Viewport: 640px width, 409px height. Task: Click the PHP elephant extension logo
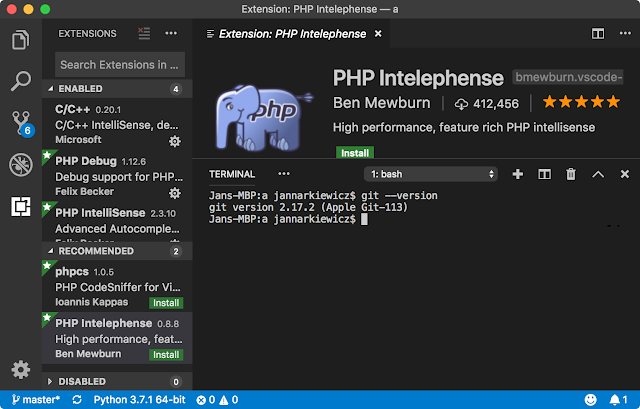[x=264, y=118]
